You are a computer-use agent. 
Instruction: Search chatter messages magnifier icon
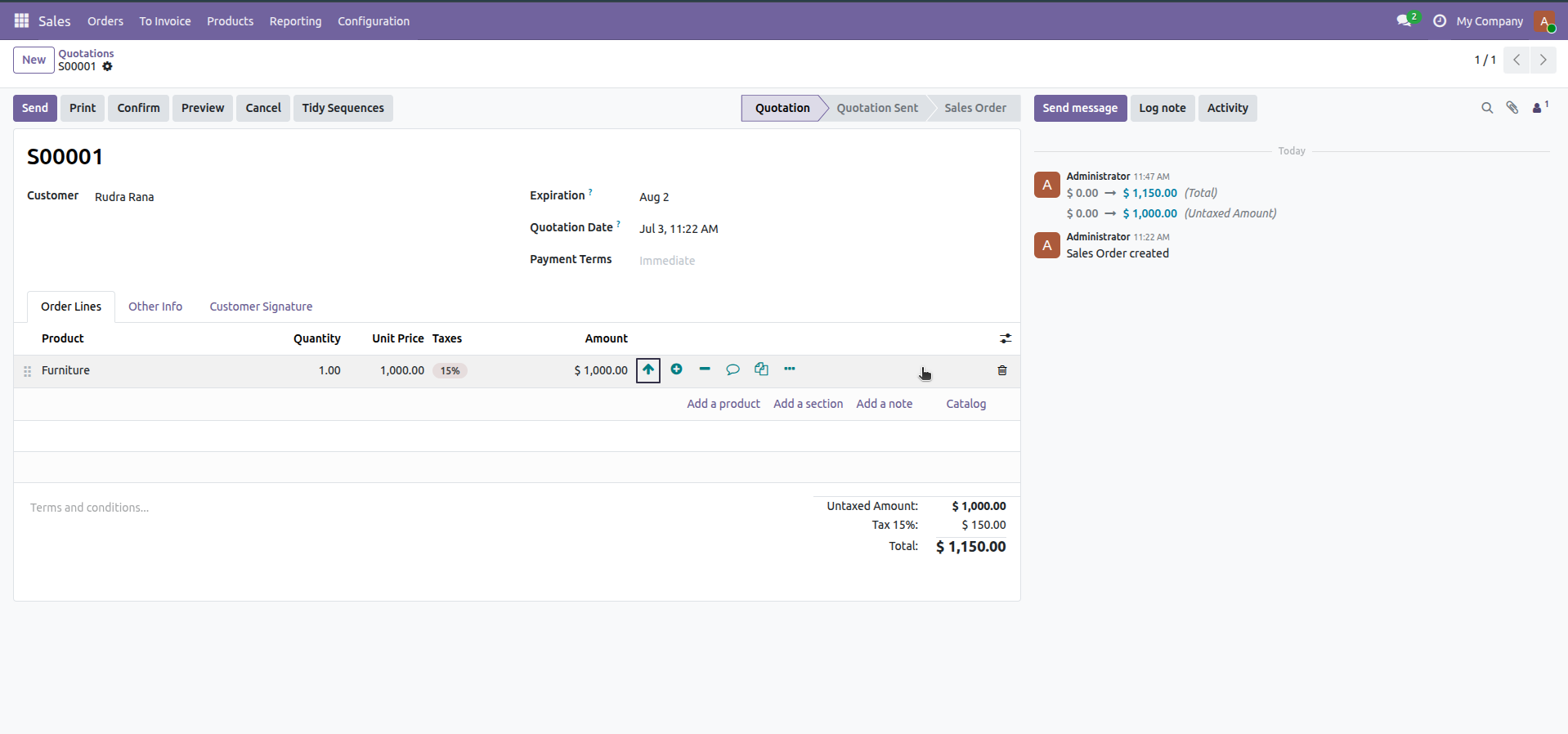[1487, 108]
